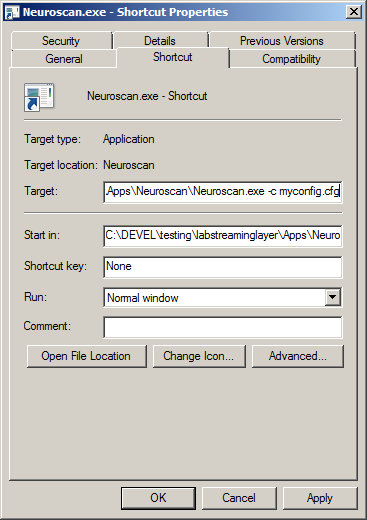Click the Cancel button
The image size is (367, 520).
239,498
